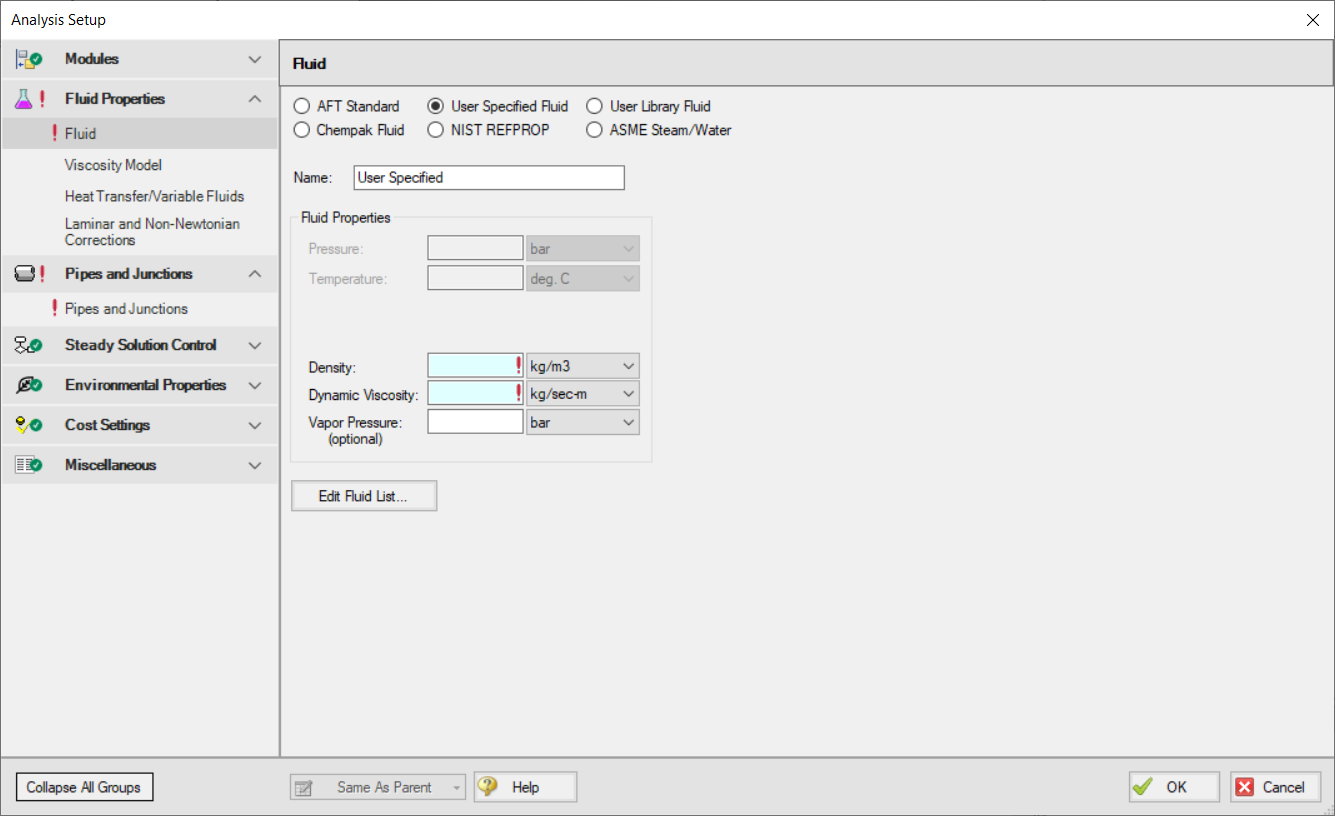Collapse the Fluid Properties group chevron
This screenshot has height=816, width=1335.
[x=255, y=98]
